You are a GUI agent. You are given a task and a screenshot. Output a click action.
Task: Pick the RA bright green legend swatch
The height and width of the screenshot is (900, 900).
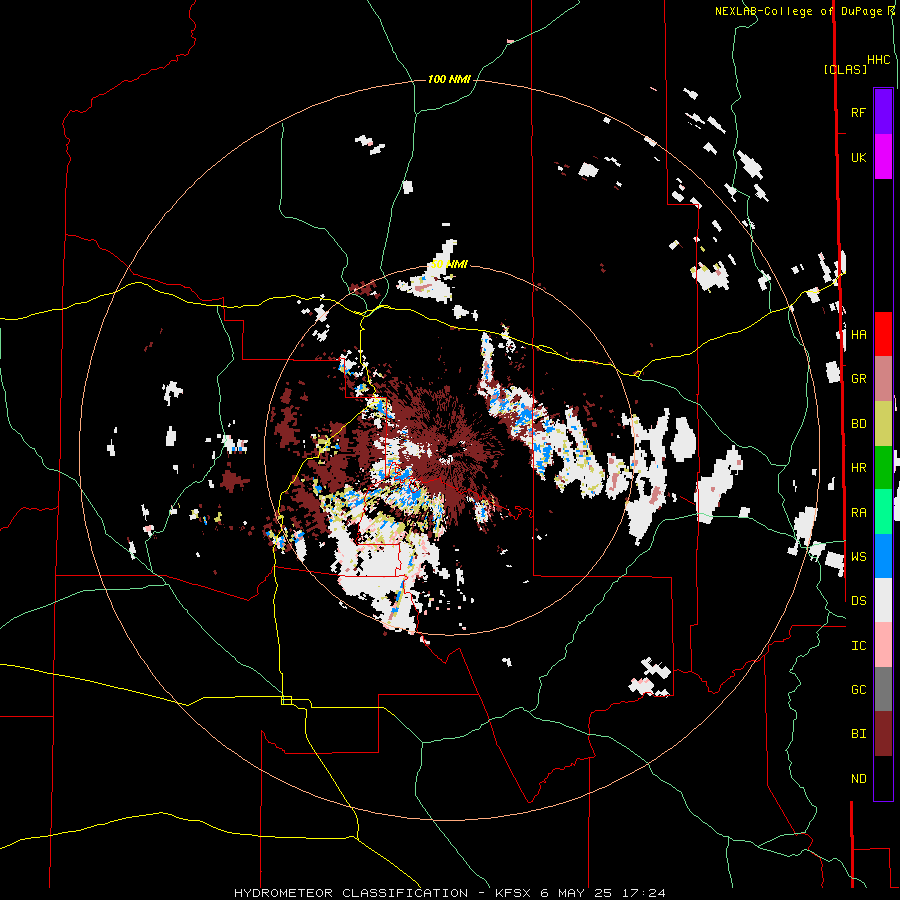pyautogui.click(x=883, y=512)
